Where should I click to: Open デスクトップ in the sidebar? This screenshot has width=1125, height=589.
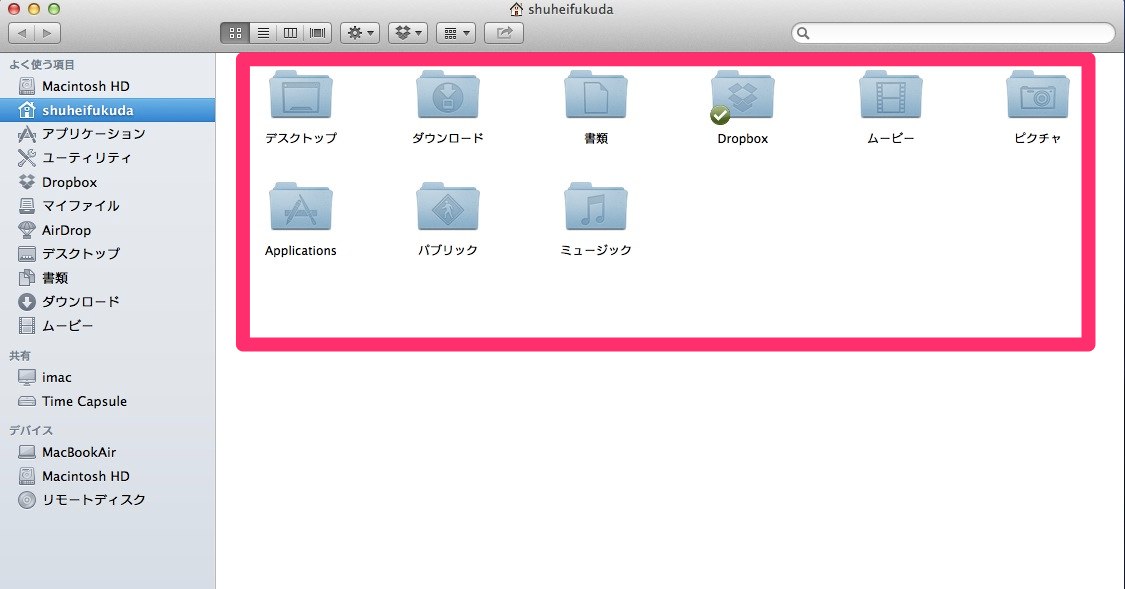click(108, 254)
